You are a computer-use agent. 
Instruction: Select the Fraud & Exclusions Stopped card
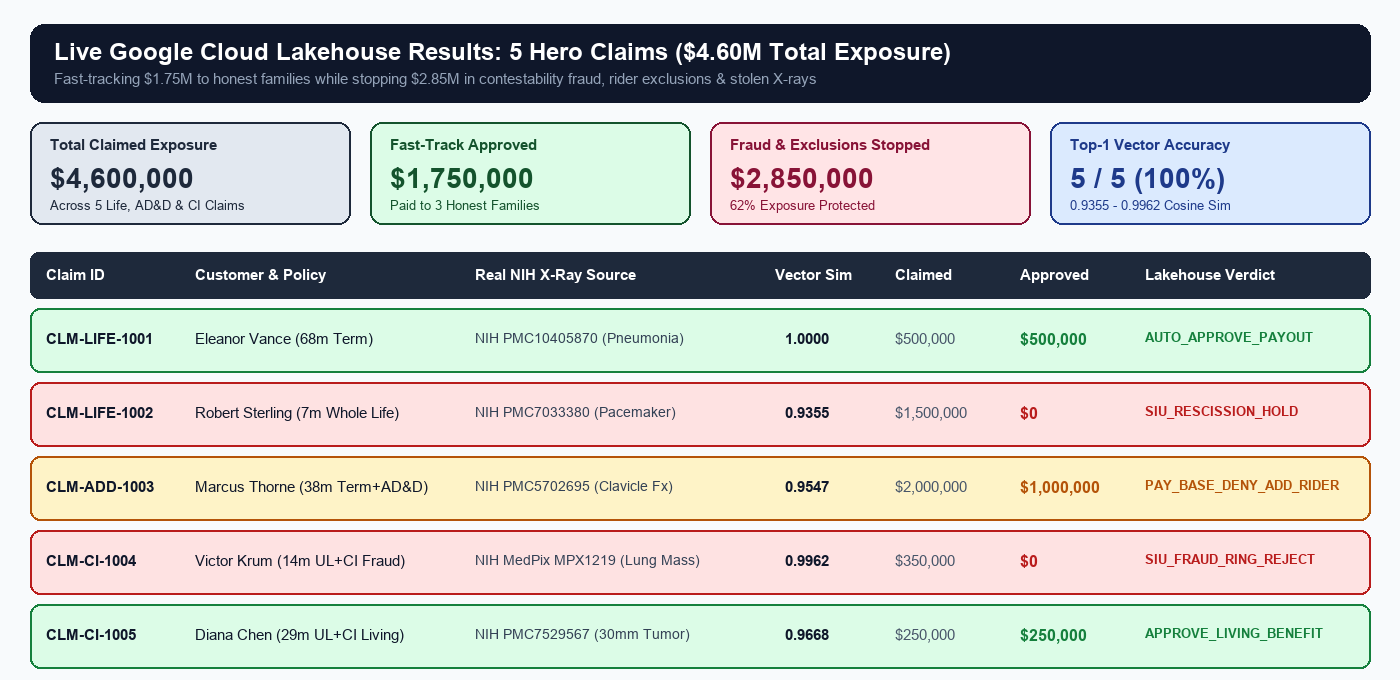click(x=870, y=173)
